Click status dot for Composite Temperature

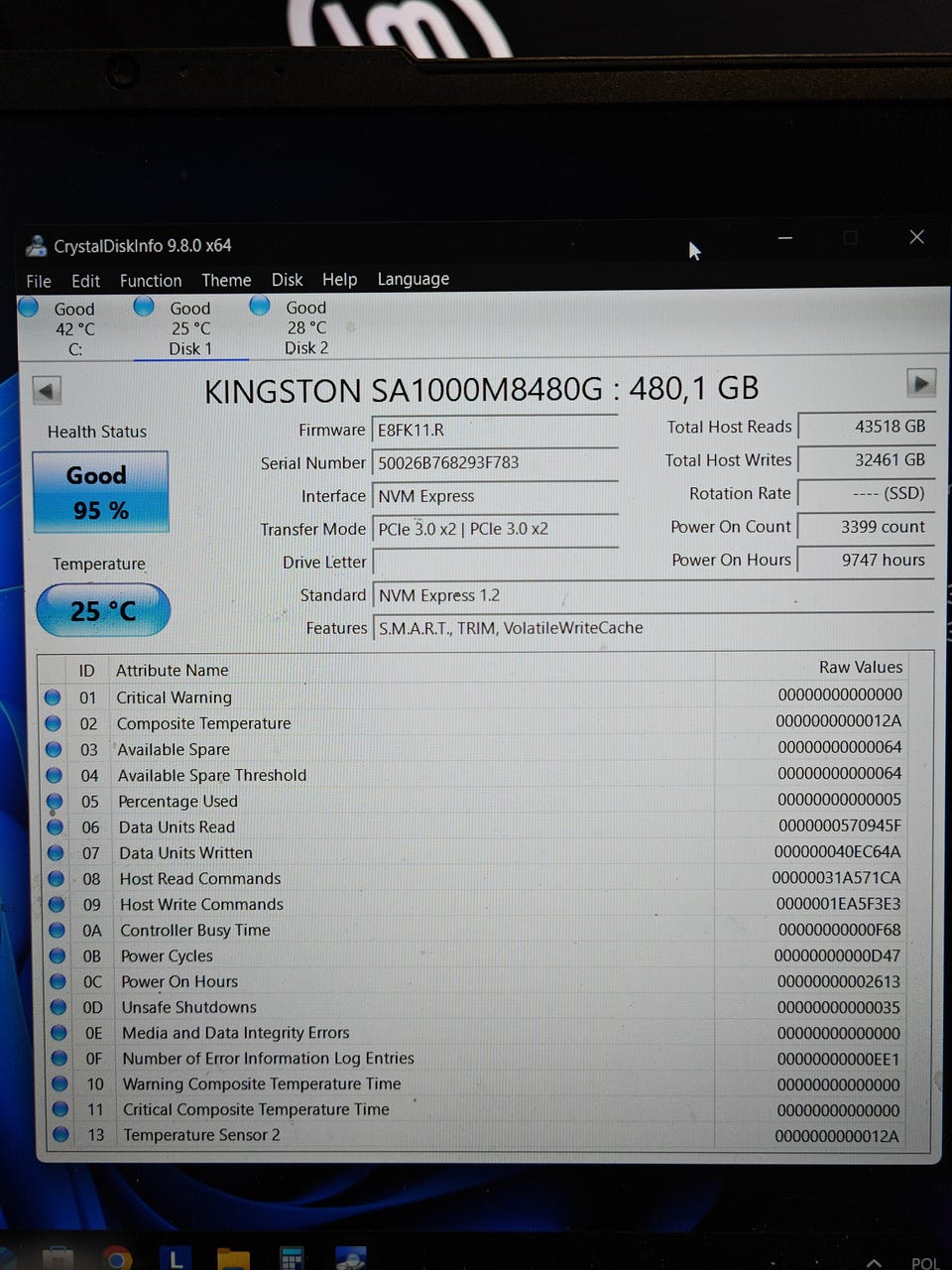[54, 723]
